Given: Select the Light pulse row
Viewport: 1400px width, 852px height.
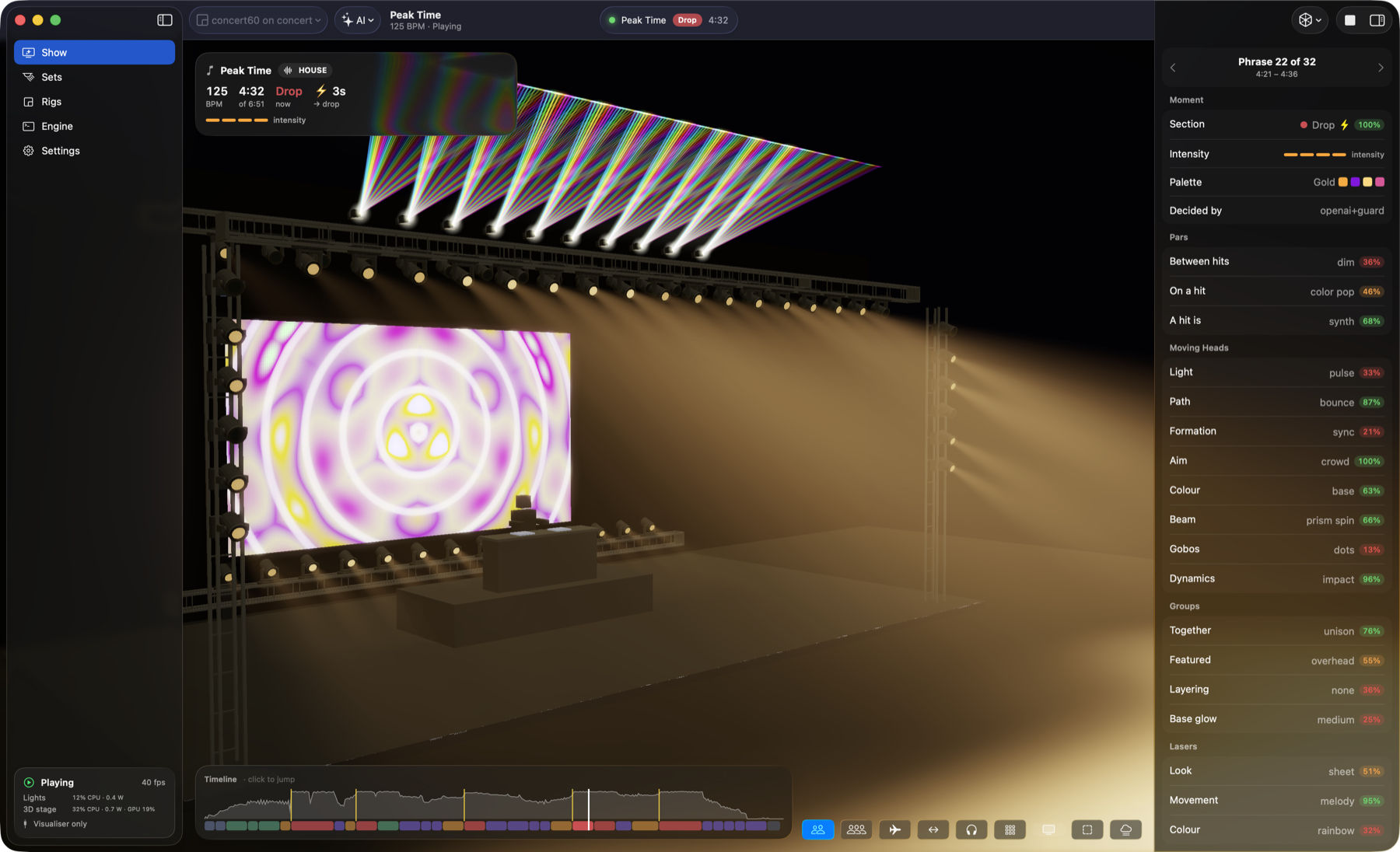Looking at the screenshot, I should pyautogui.click(x=1276, y=372).
